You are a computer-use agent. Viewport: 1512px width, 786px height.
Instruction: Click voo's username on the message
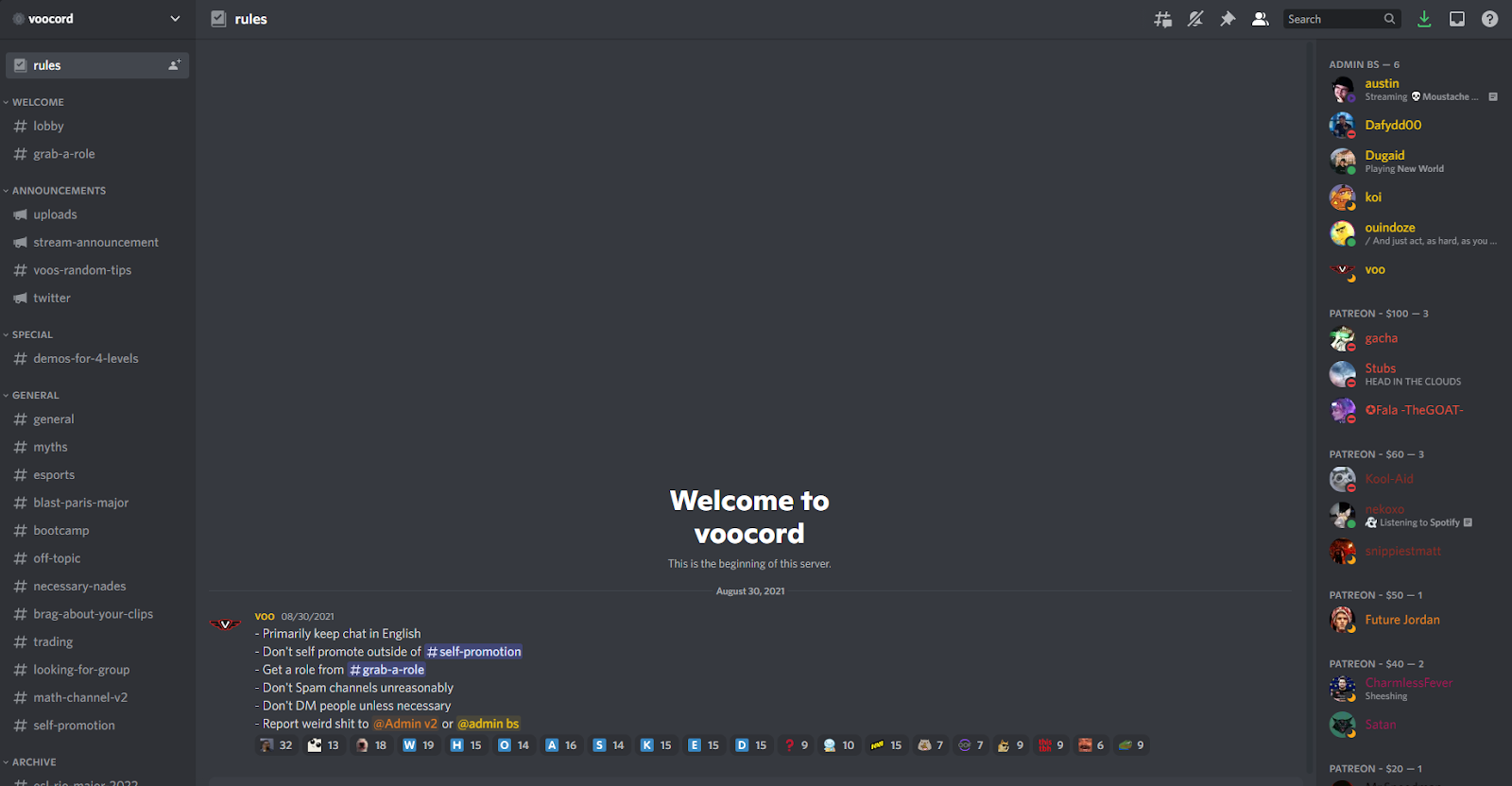pyautogui.click(x=265, y=616)
